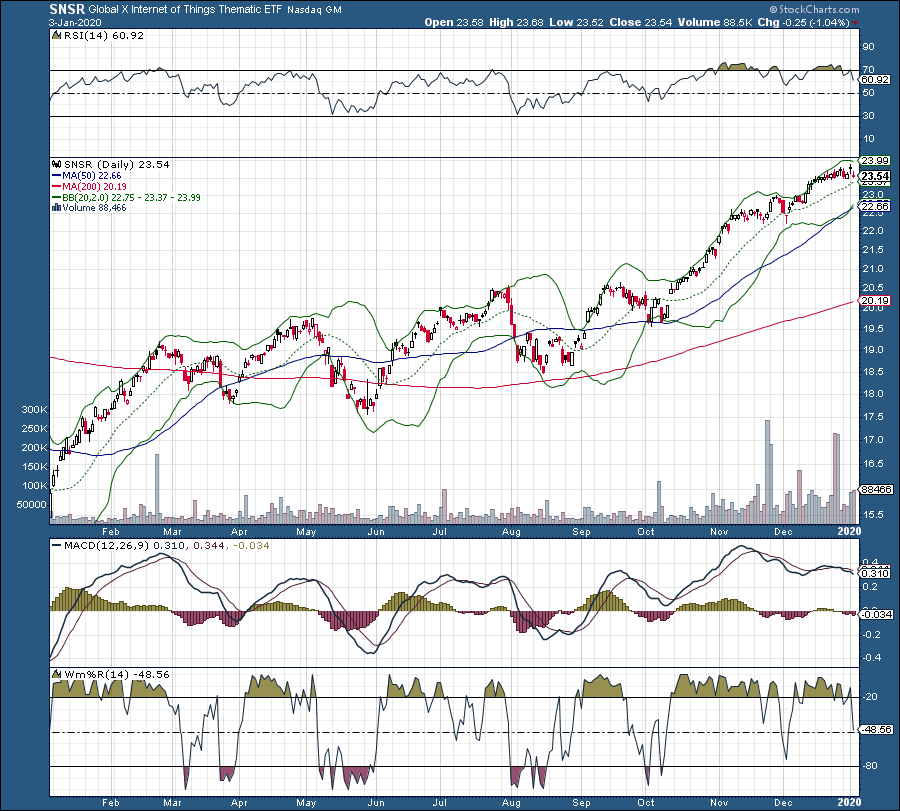Select the 'Global X Internet of Things Thematic ETF' title
This screenshot has width=900, height=811.
[x=185, y=10]
